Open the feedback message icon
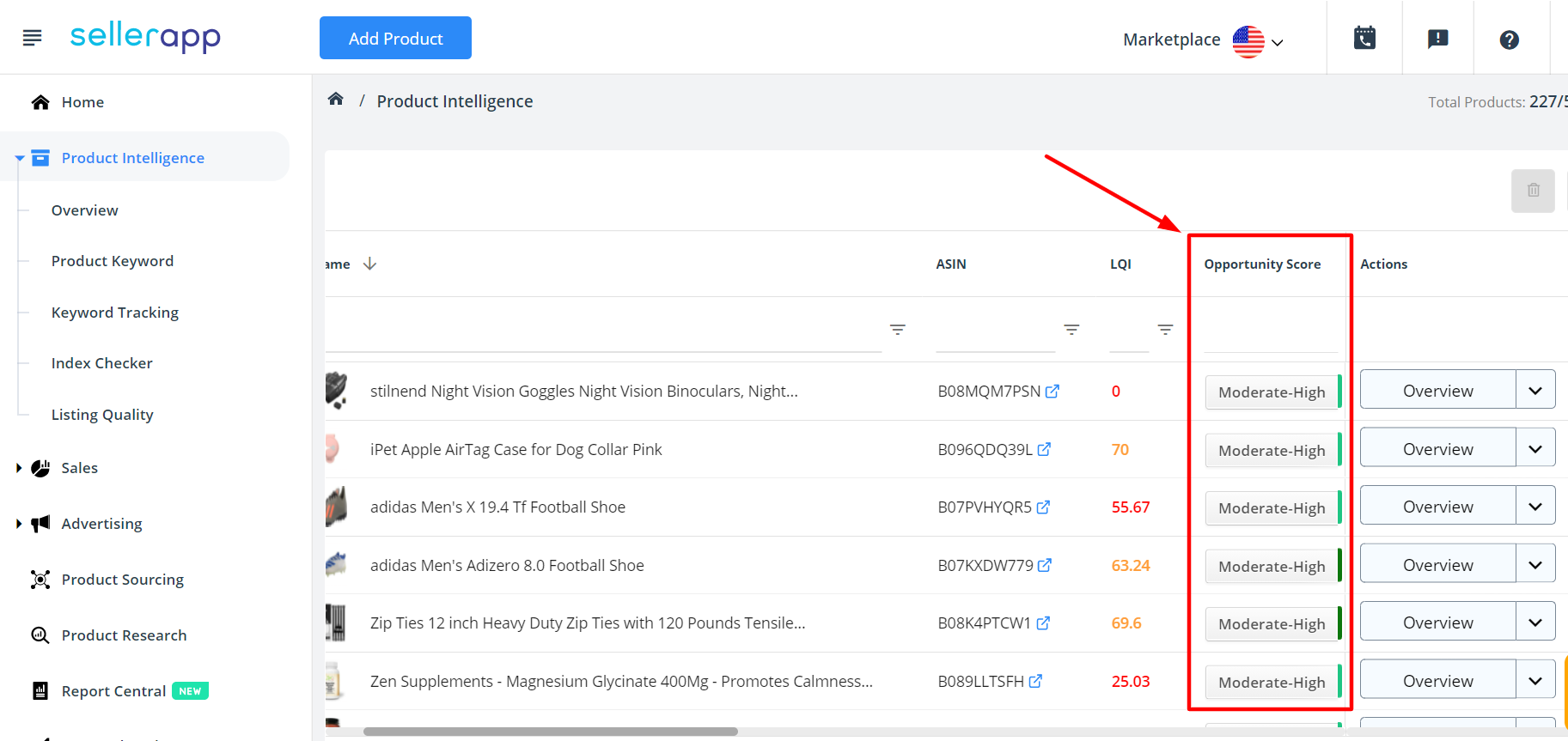Viewport: 1568px width, 741px height. click(1437, 39)
